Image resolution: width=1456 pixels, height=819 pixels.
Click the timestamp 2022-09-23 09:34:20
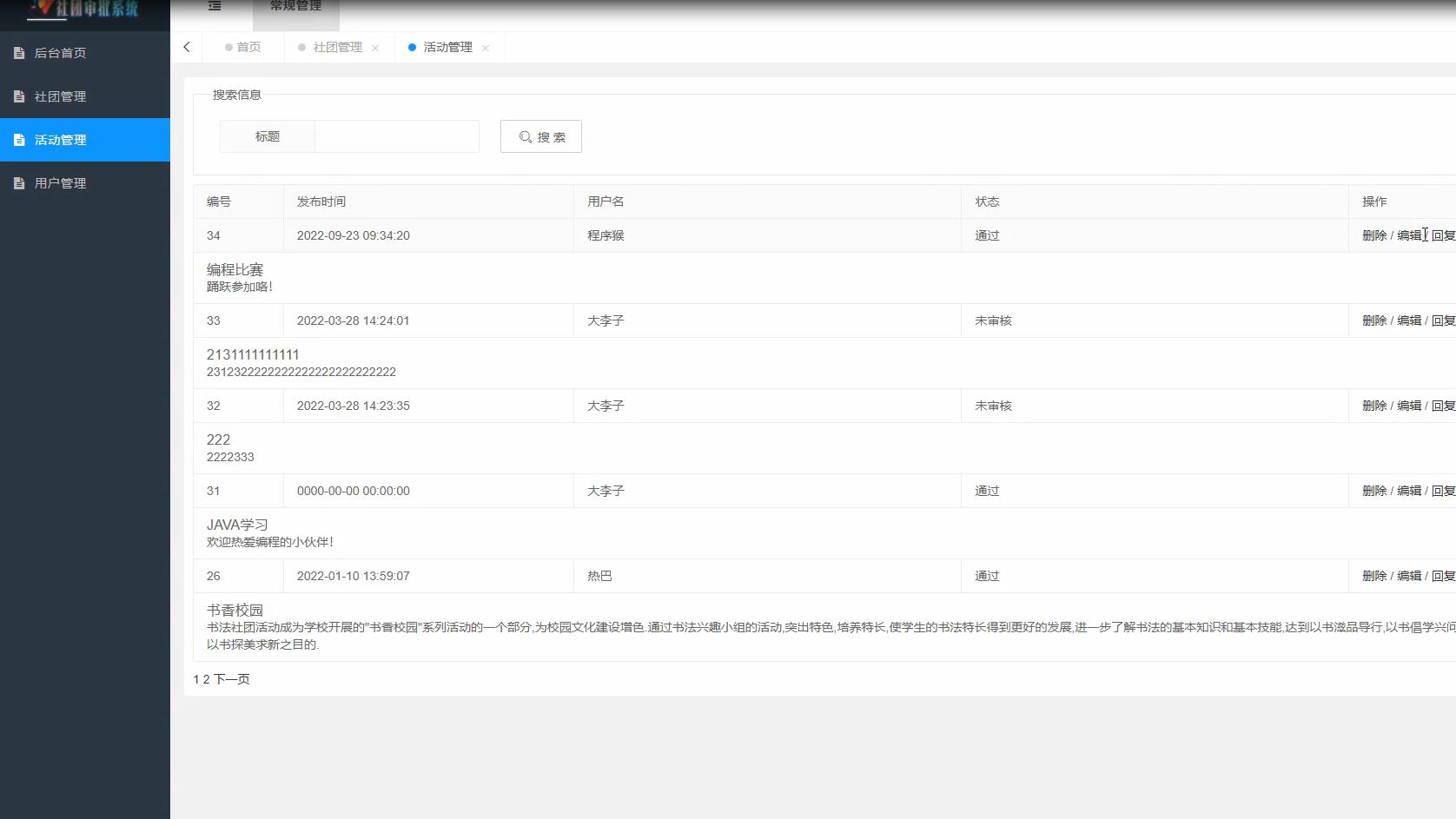coord(354,235)
